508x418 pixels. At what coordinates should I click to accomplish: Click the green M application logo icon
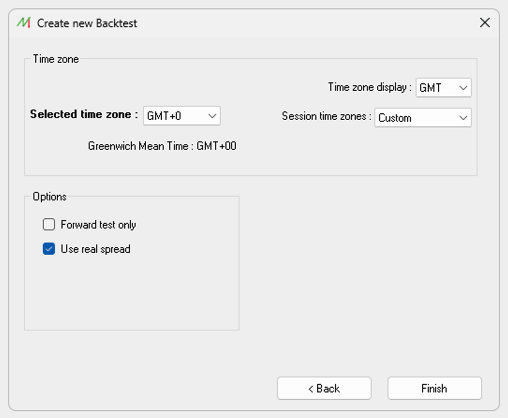coord(24,23)
